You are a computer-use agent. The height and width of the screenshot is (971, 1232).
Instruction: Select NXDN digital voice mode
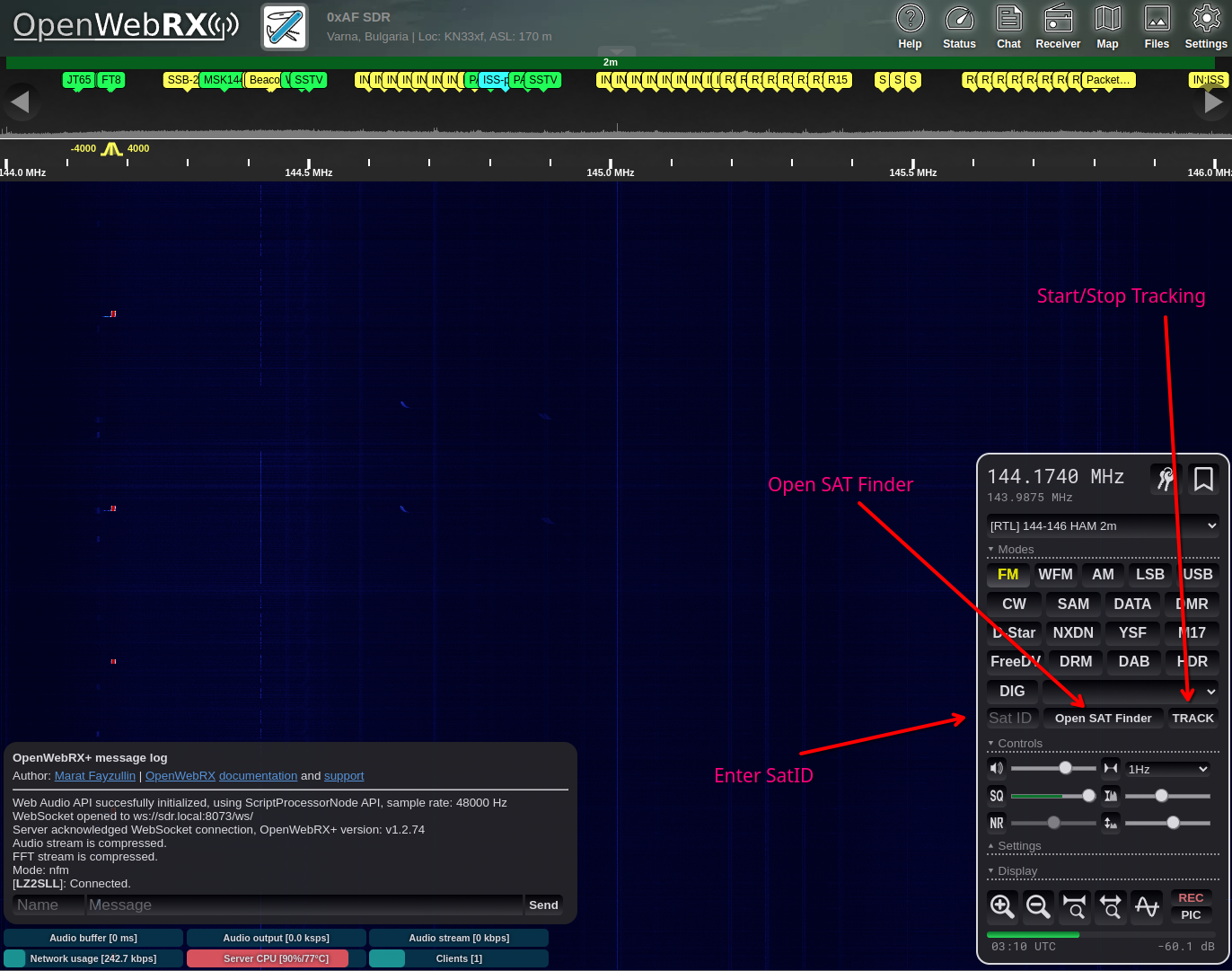click(1073, 633)
